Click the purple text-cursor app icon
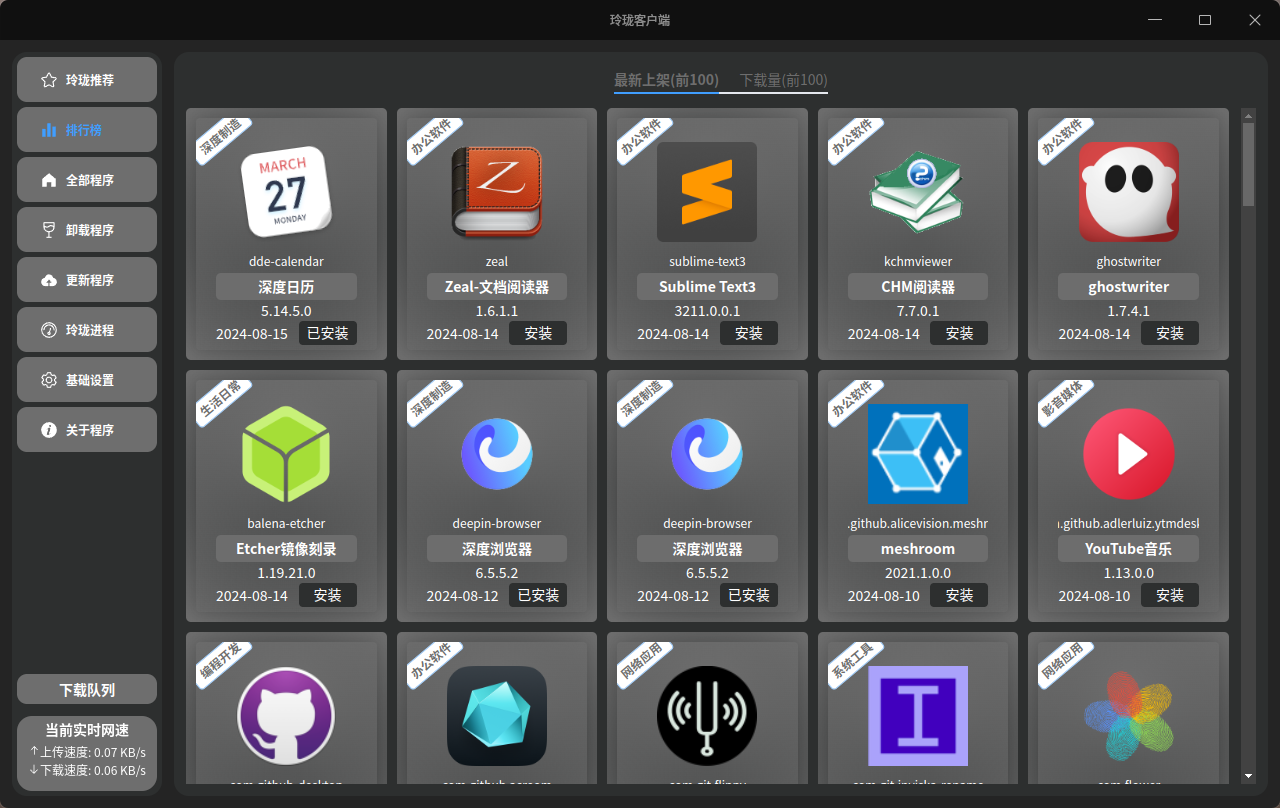The width and height of the screenshot is (1280, 808). point(918,716)
